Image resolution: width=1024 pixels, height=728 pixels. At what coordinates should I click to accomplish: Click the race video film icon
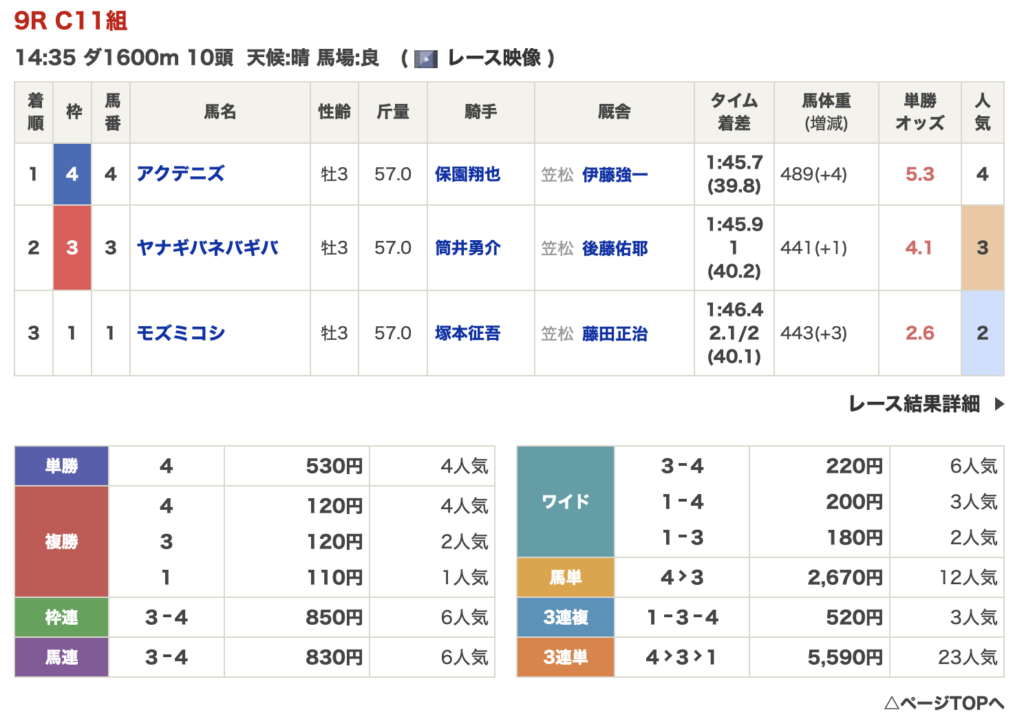pyautogui.click(x=426, y=59)
